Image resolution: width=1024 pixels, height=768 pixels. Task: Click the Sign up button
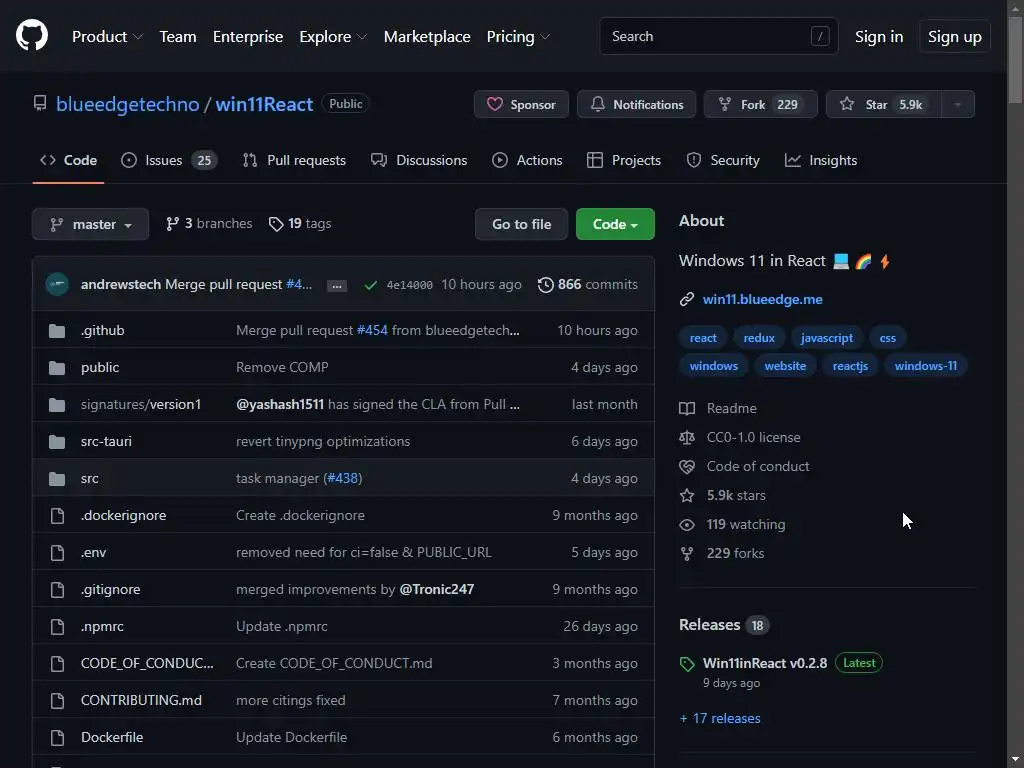click(955, 37)
